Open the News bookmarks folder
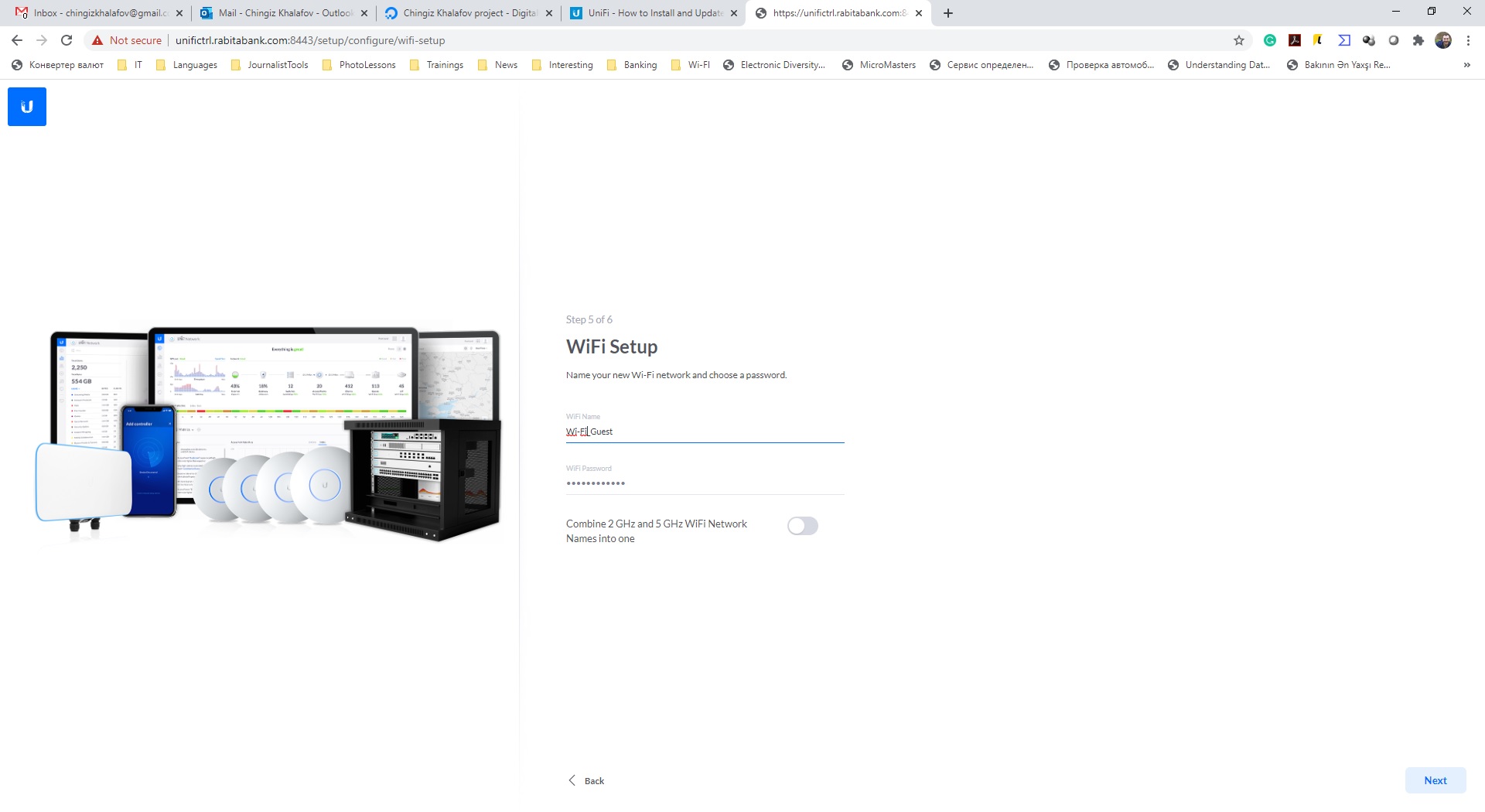 [497, 65]
